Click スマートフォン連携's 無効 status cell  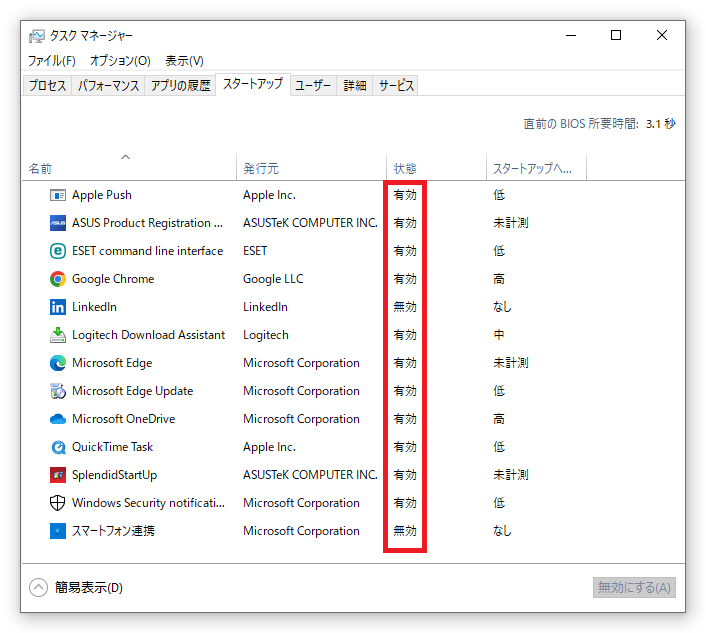405,531
